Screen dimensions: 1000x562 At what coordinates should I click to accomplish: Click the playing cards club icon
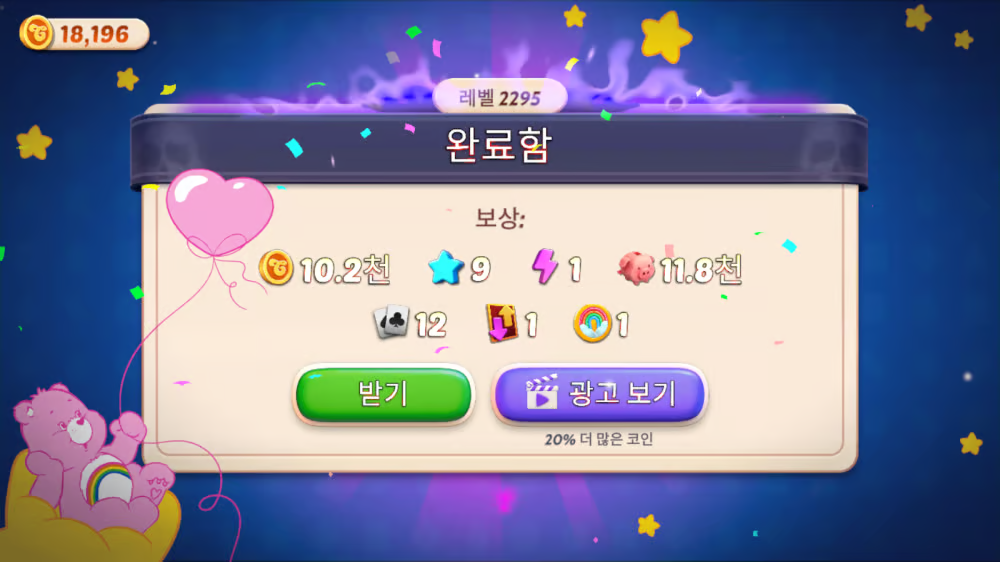[391, 322]
